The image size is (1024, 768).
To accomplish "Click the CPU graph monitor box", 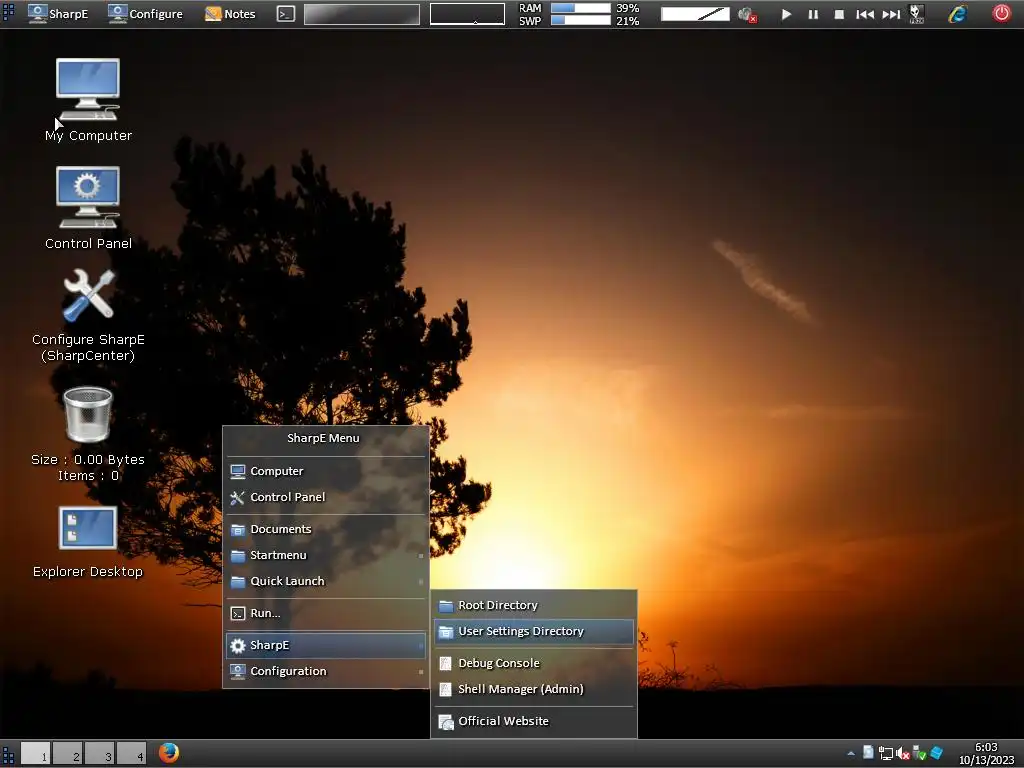I will click(467, 14).
